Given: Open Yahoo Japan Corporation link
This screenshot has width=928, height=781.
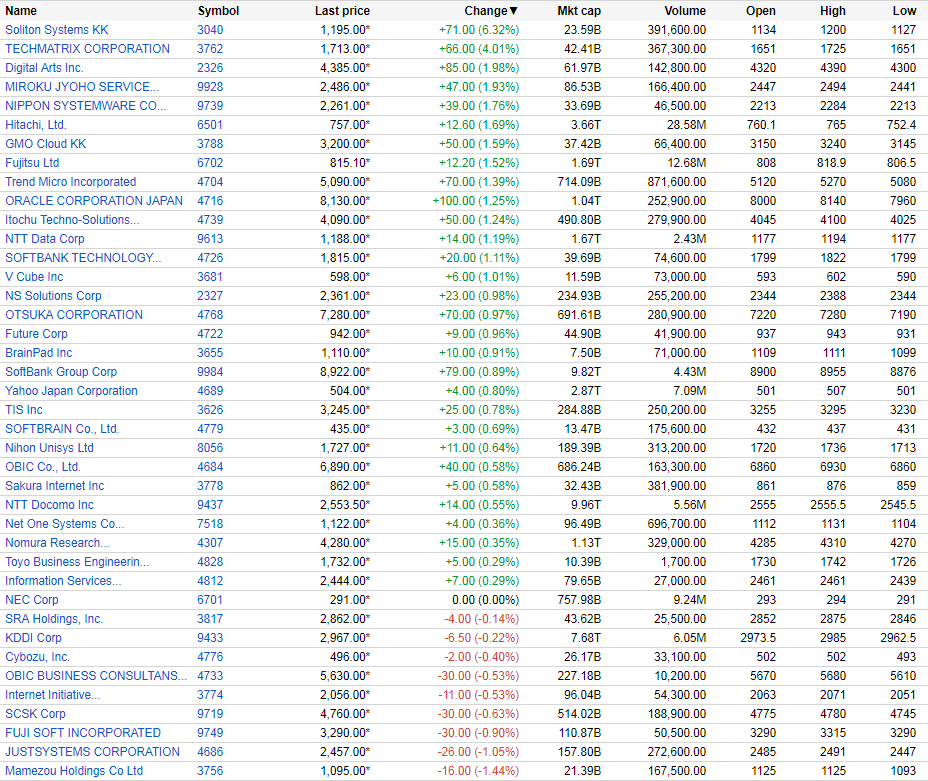Looking at the screenshot, I should click(x=71, y=390).
